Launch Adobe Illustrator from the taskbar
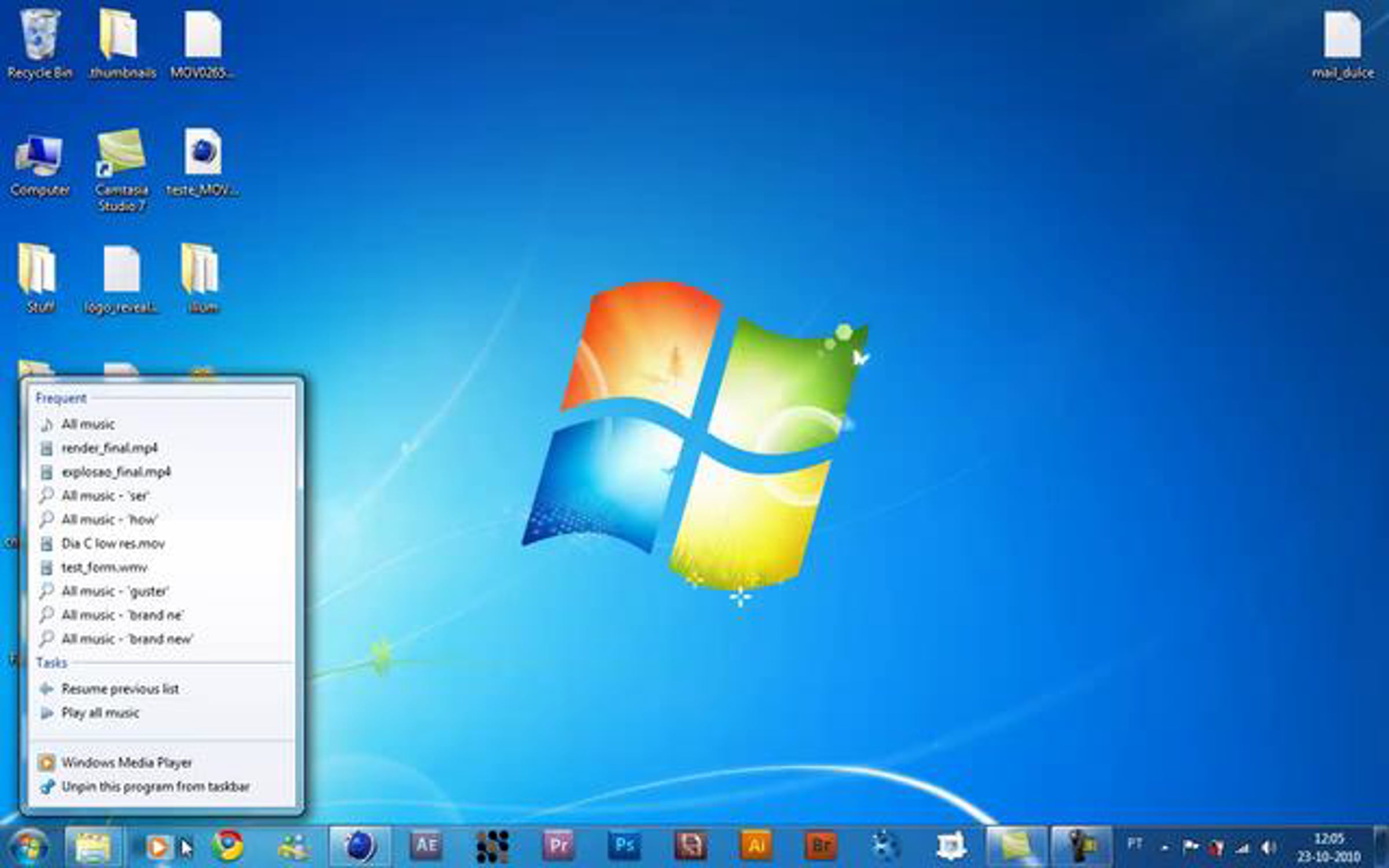 [756, 846]
